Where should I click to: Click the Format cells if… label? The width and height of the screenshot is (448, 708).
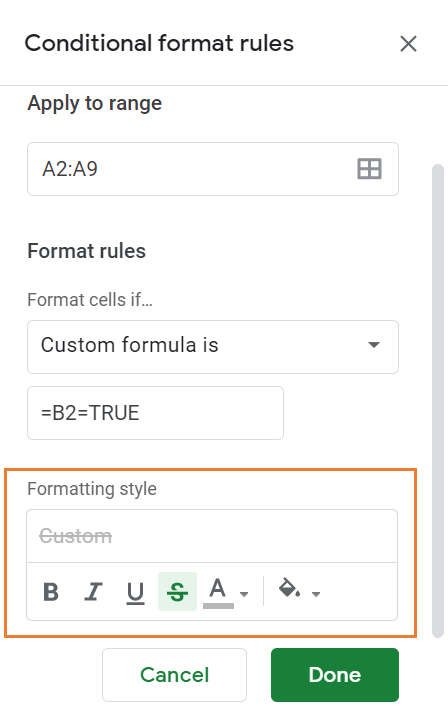90,300
